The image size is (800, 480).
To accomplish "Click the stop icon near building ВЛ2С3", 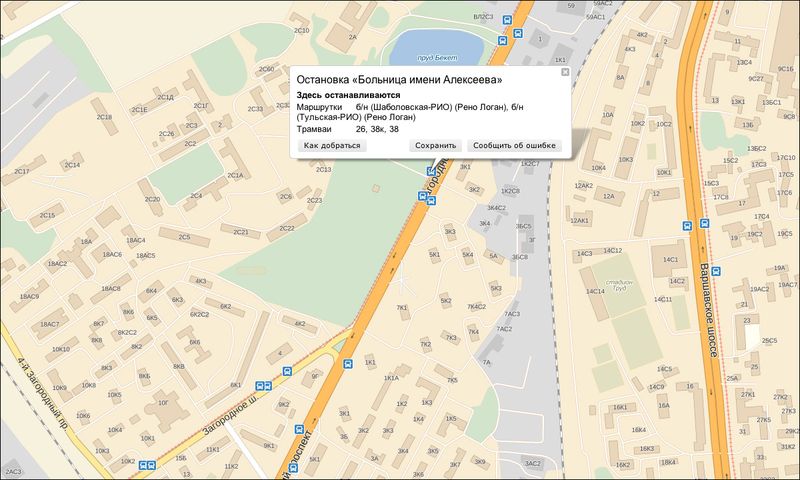I will 507,19.
